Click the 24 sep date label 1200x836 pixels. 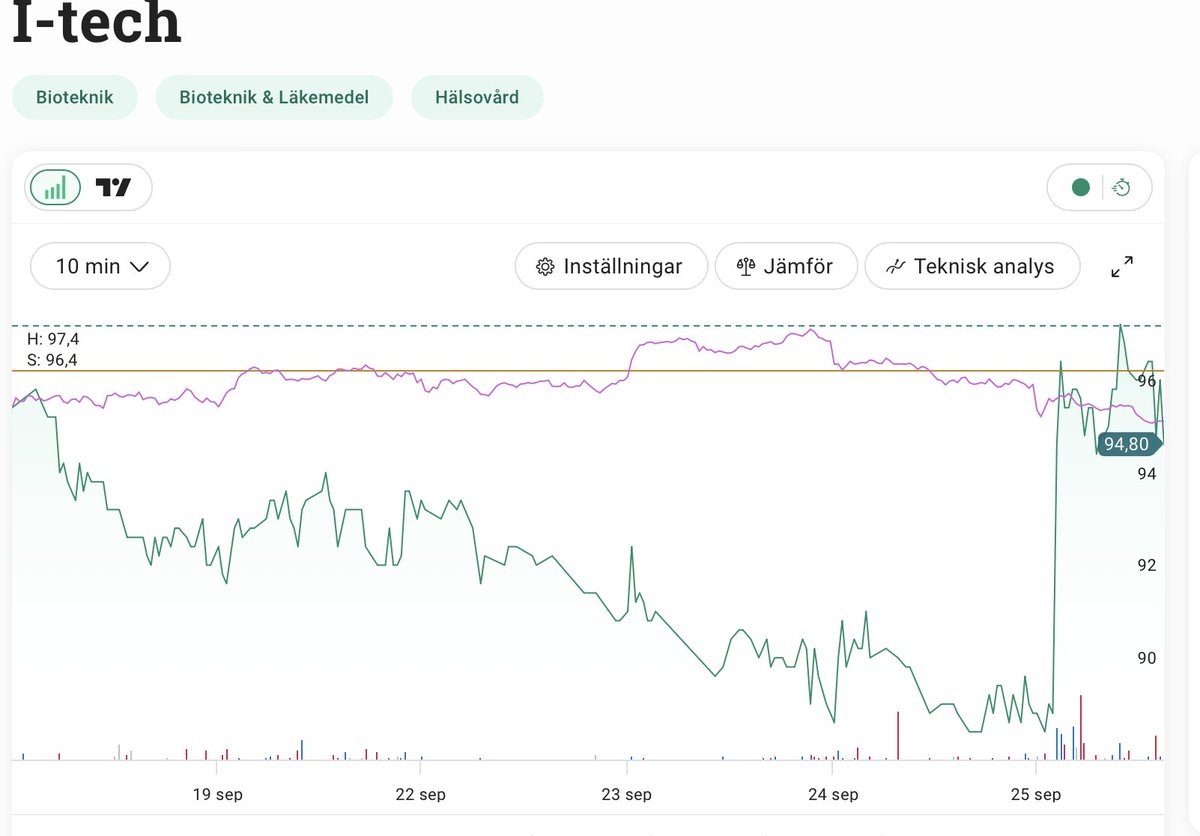click(833, 795)
